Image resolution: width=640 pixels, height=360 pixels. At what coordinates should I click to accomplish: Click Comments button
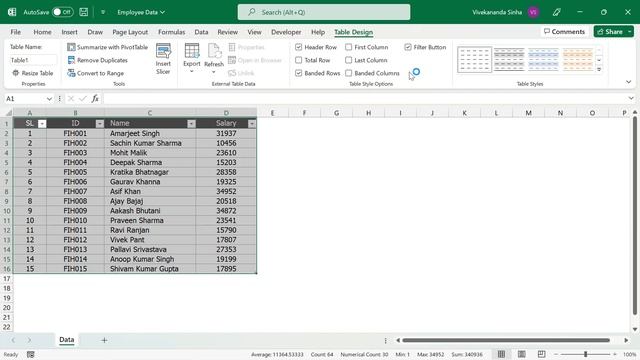click(x=564, y=31)
